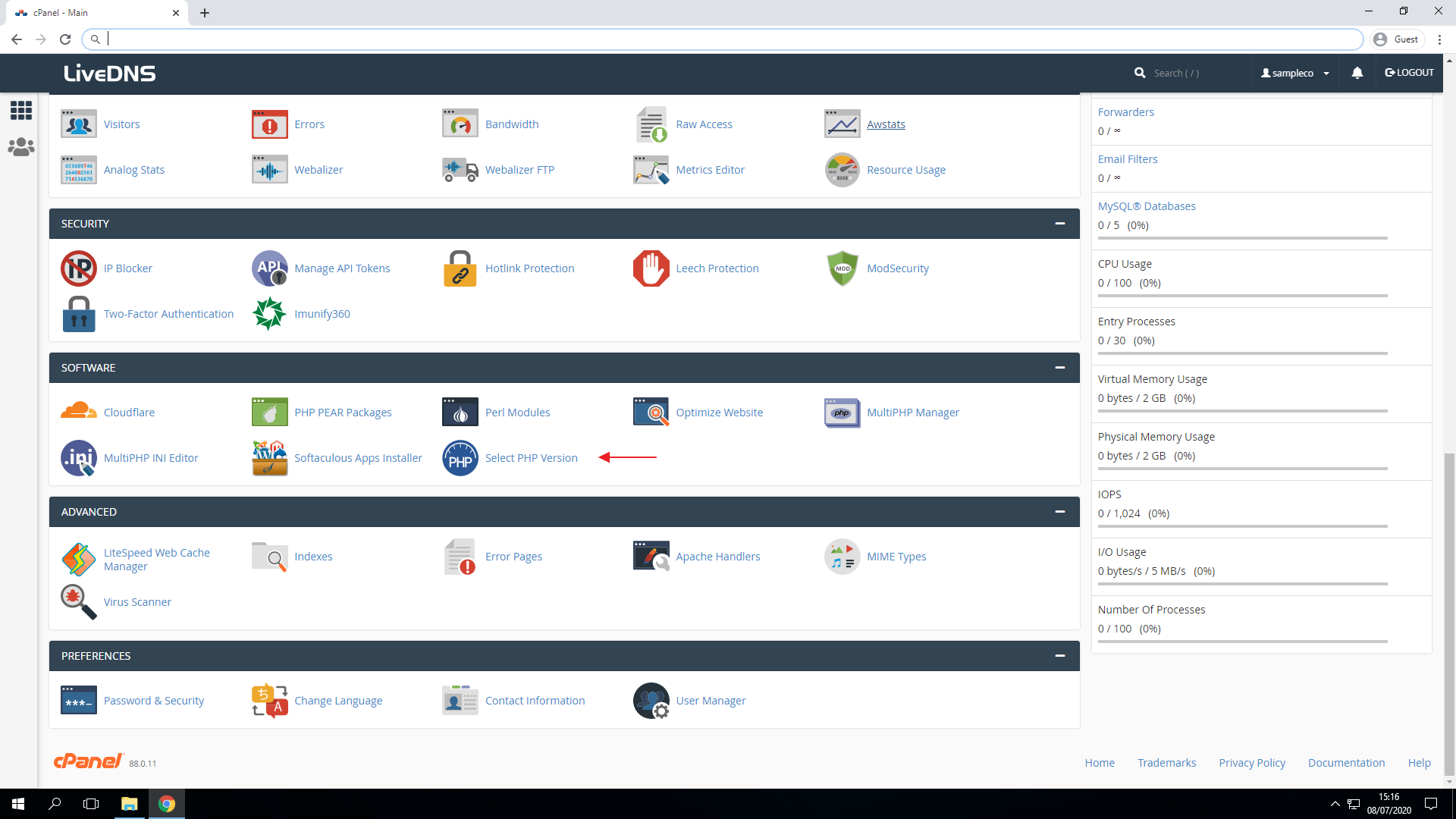Screen dimensions: 1456x819
Task: Collapse the Advanced section
Action: coord(1060,512)
